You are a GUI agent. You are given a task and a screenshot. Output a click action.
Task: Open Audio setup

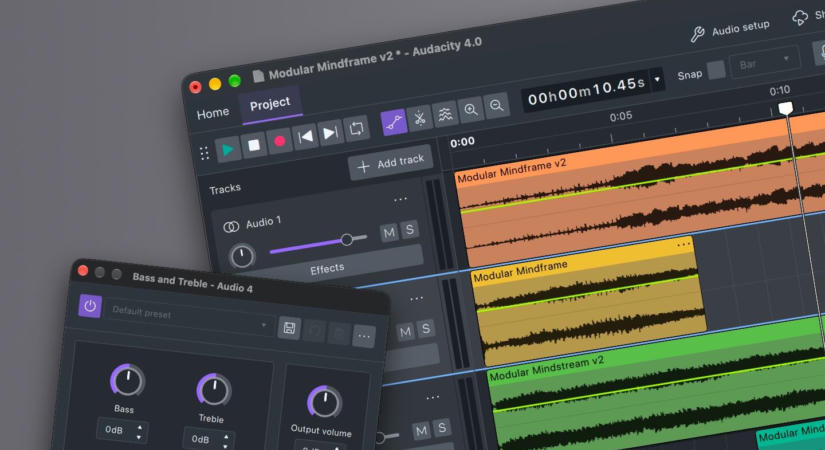(x=741, y=29)
